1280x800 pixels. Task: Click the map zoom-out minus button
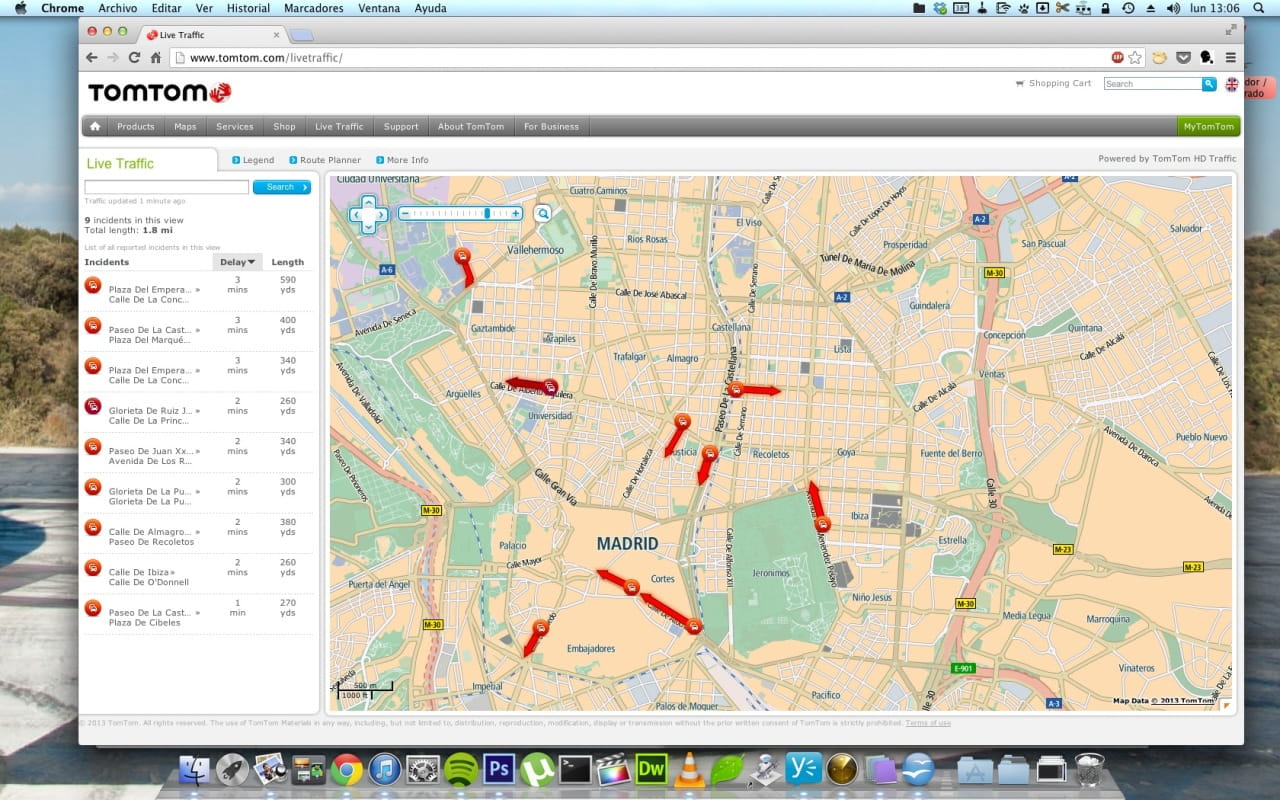point(405,213)
